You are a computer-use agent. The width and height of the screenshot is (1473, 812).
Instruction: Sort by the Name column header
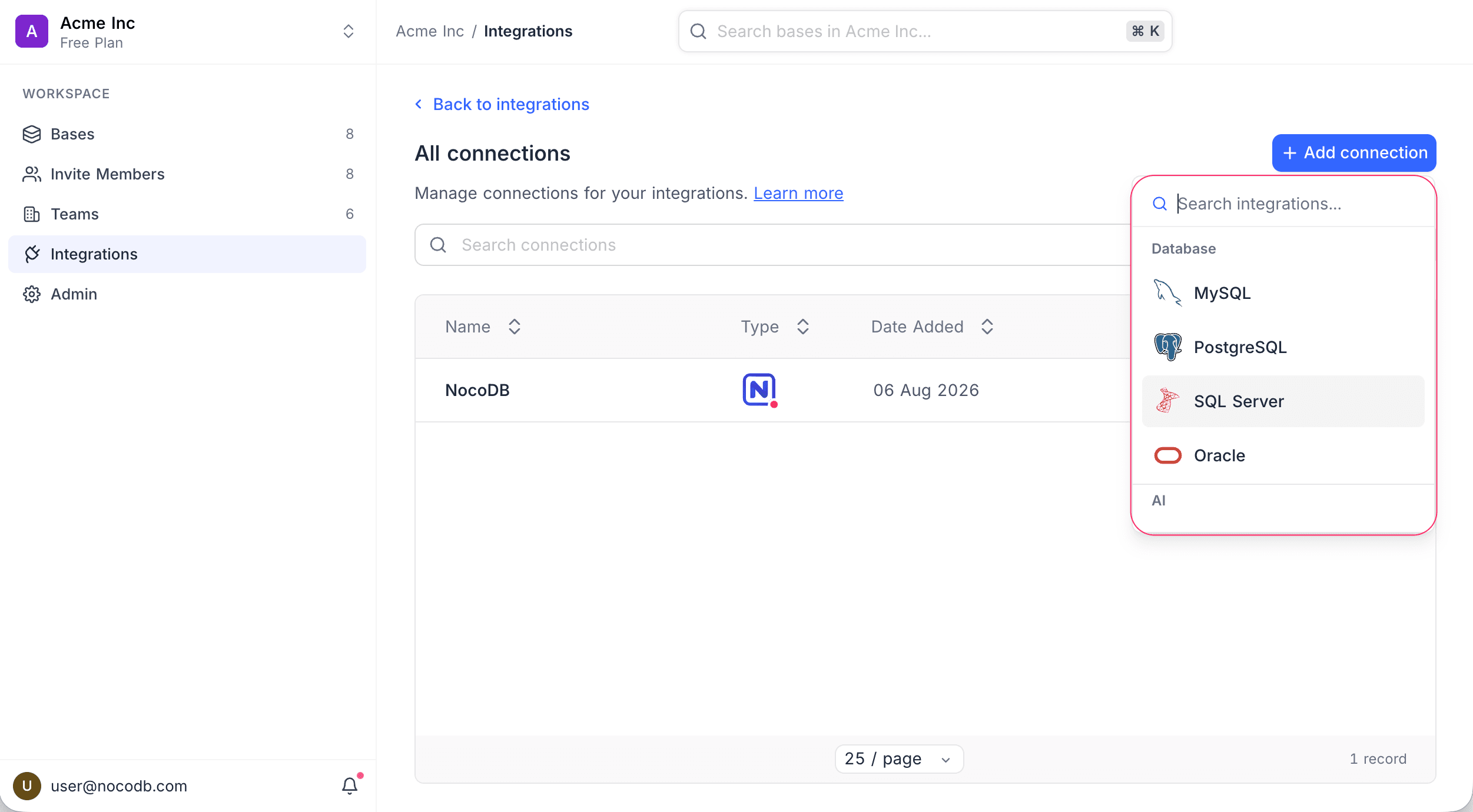pyautogui.click(x=483, y=327)
